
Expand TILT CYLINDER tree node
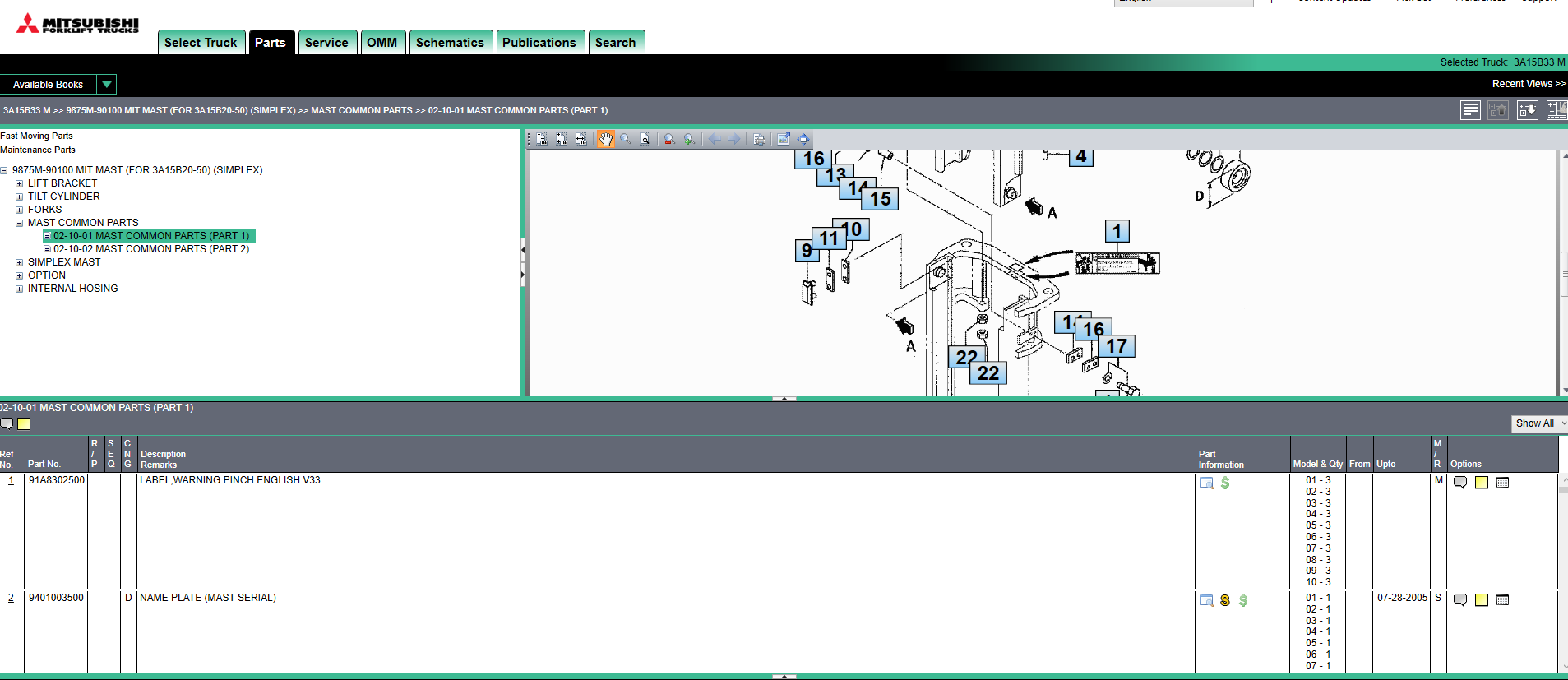tap(20, 197)
